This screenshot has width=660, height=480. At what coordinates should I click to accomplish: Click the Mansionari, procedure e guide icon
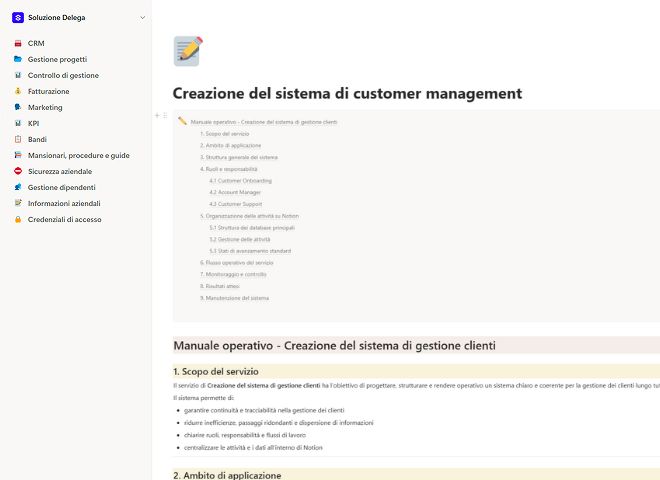(18, 155)
